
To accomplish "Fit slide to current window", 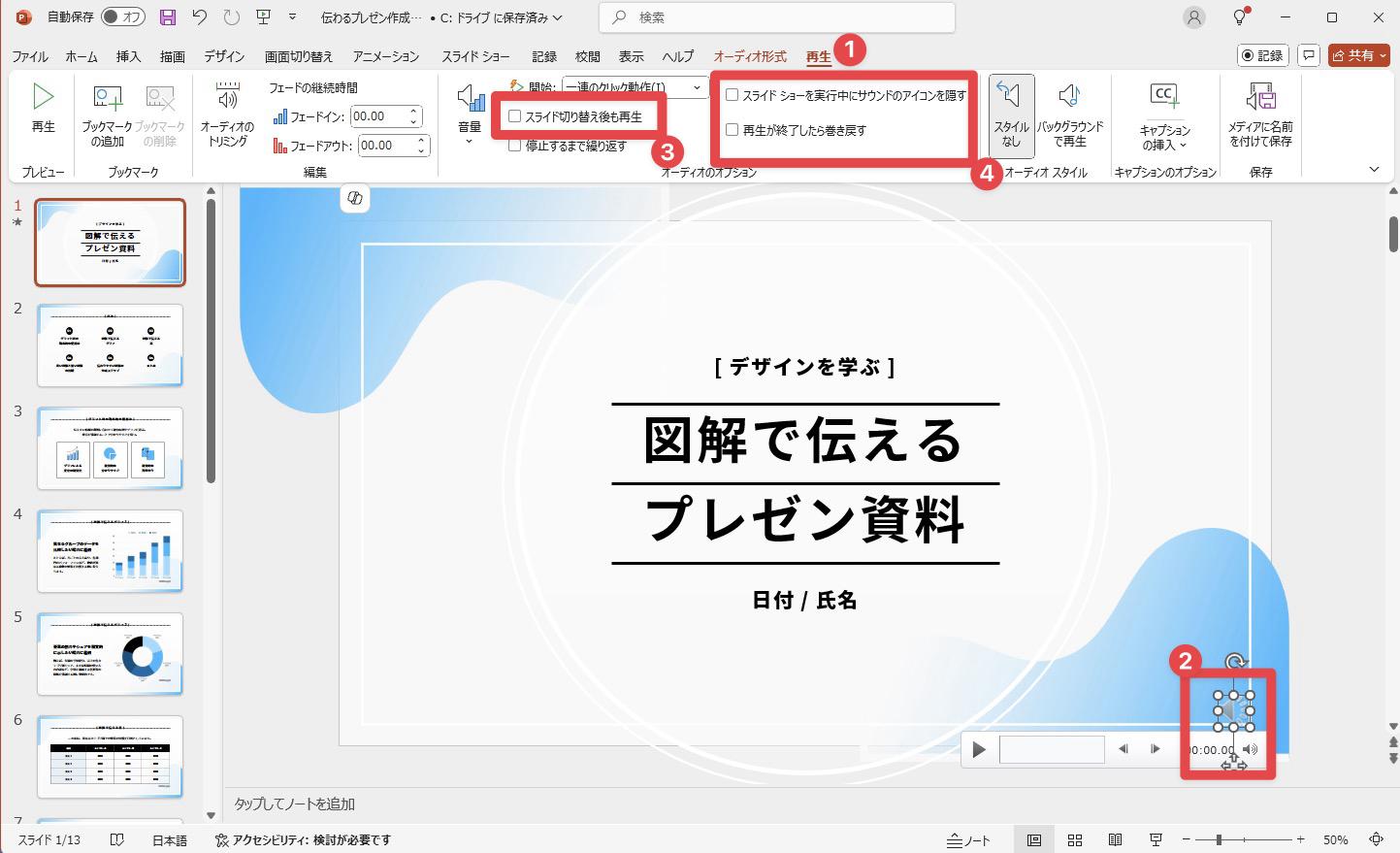I will coord(1377,839).
